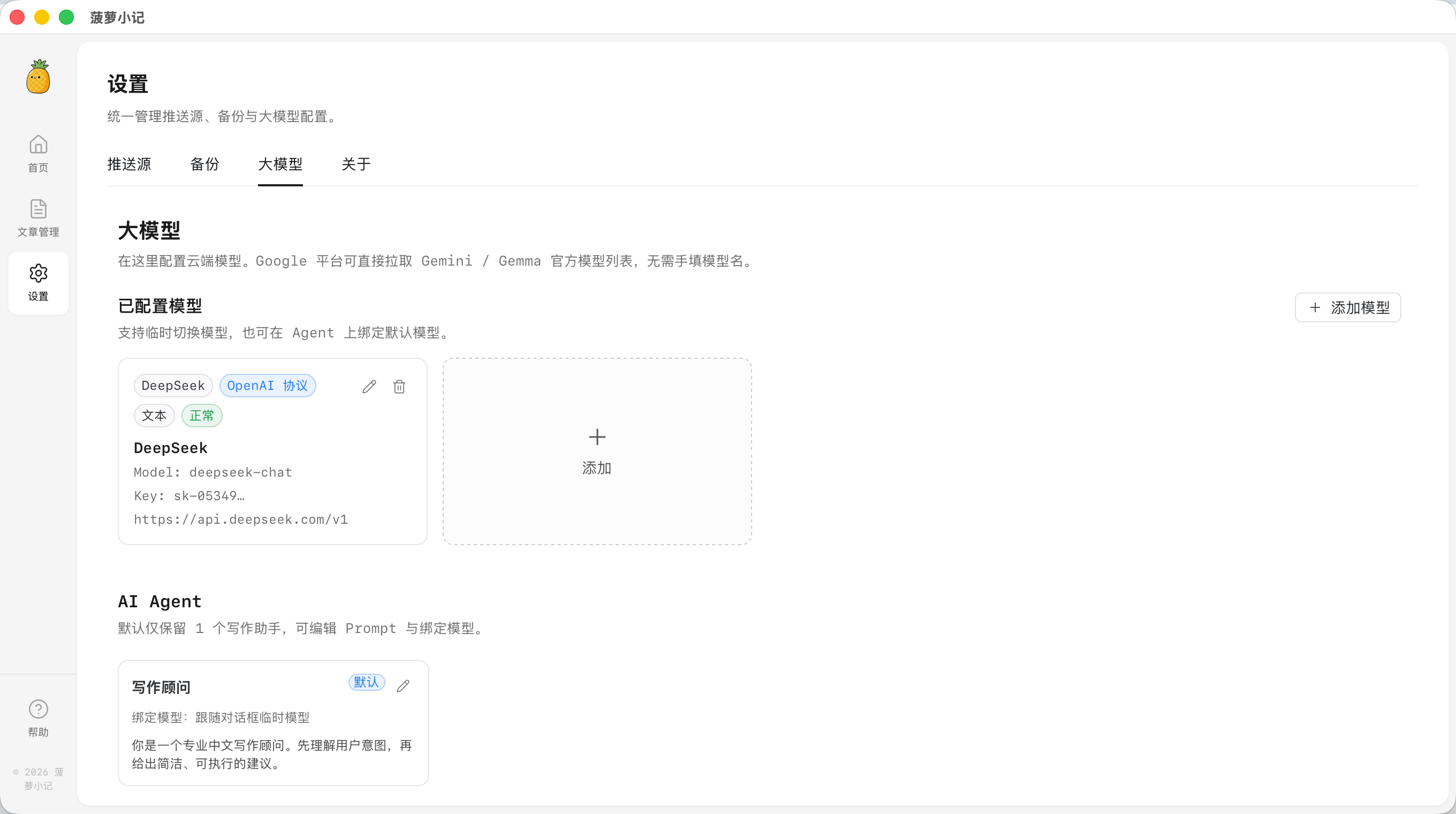Click the 默认 badge on 写作顾问

(366, 682)
